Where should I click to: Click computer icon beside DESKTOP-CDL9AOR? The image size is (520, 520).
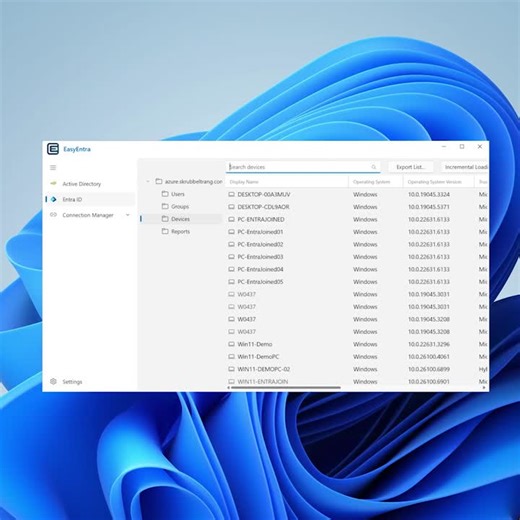[231, 207]
